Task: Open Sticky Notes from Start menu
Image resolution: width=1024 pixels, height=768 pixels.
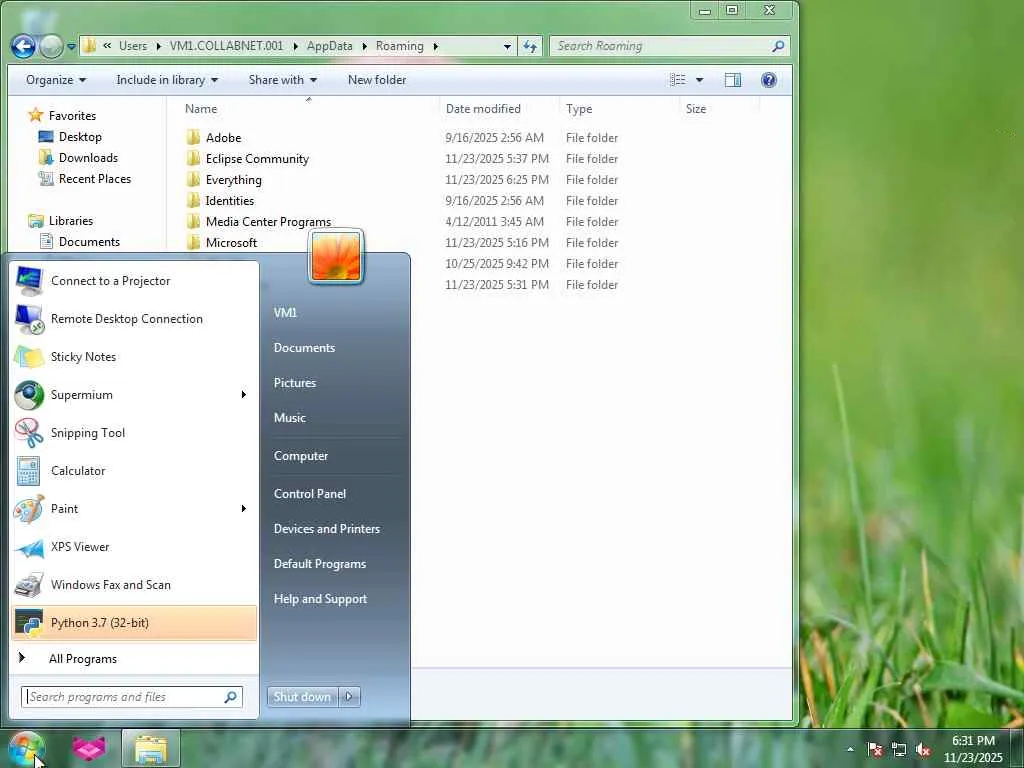Action: coord(134,357)
